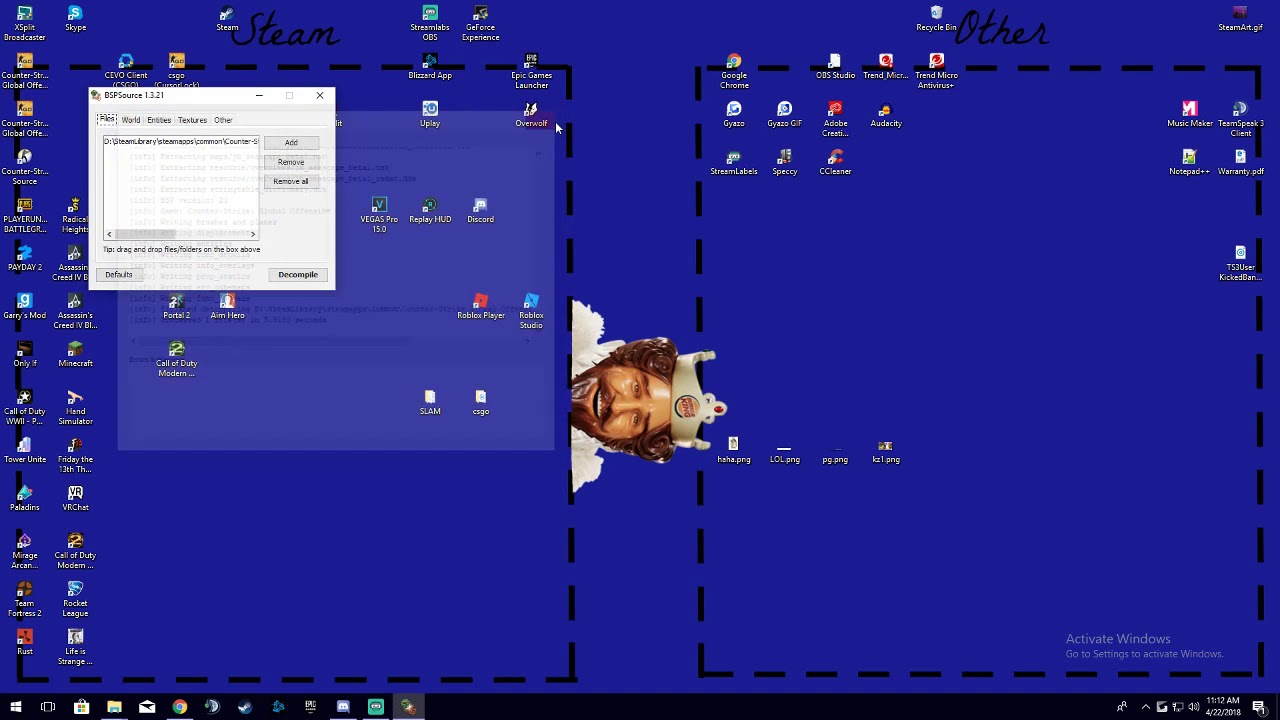Click the file list horizontal scrollbar
The image size is (1280, 720).
tap(181, 234)
